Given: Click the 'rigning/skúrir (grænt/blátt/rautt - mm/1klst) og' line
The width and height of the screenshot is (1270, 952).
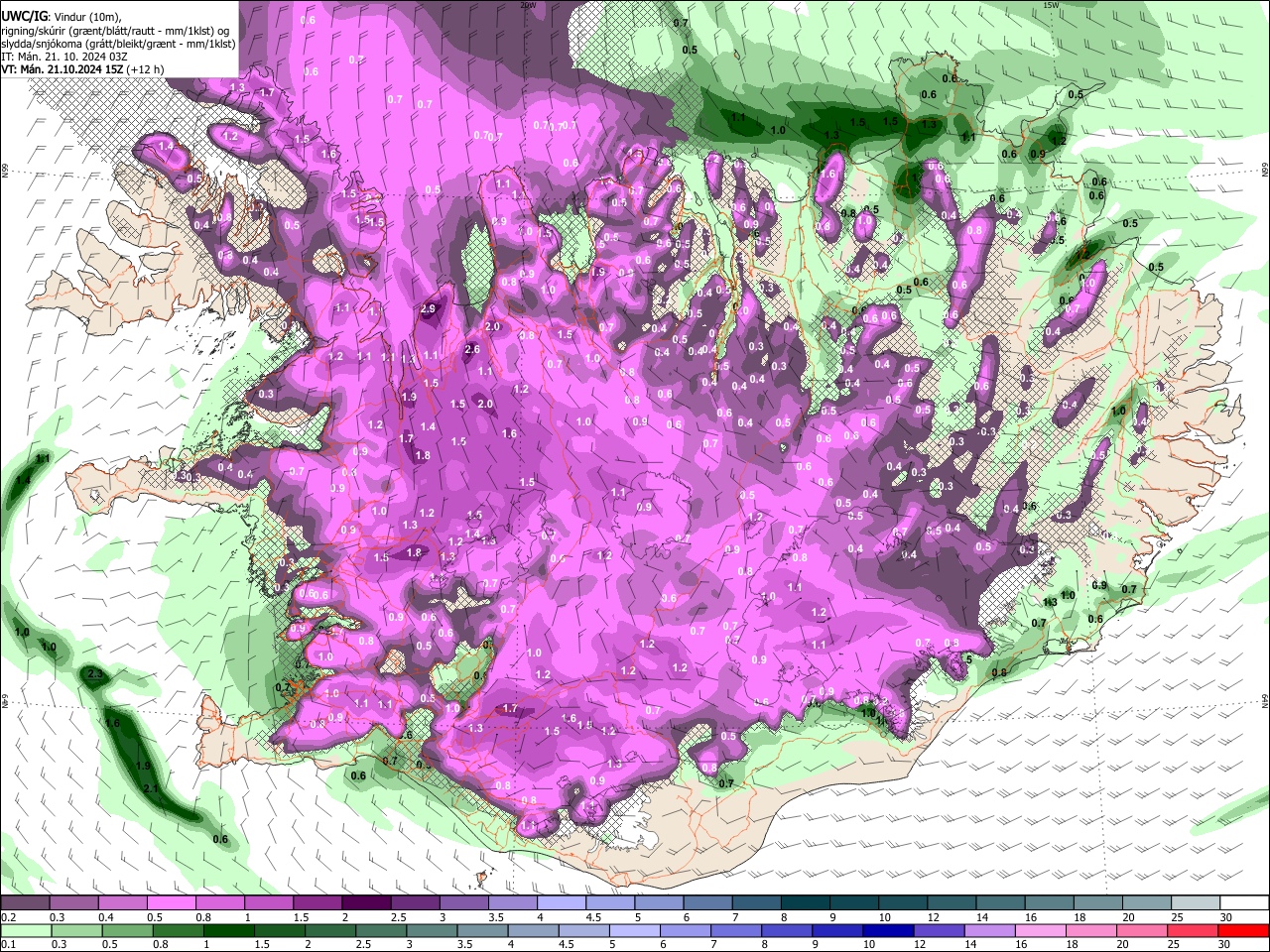Looking at the screenshot, I should click(115, 31).
